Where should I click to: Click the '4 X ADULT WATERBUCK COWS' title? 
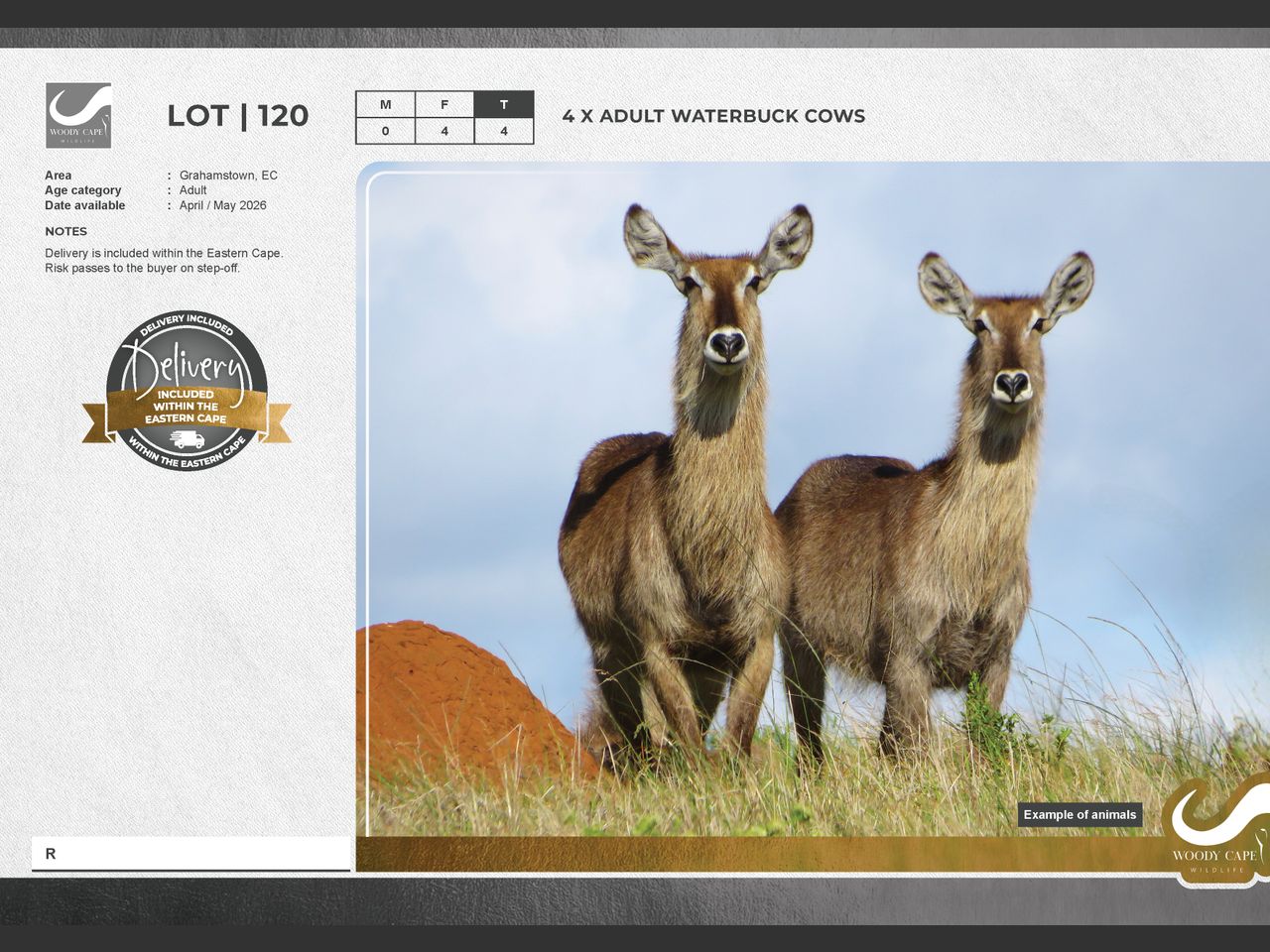coord(713,116)
